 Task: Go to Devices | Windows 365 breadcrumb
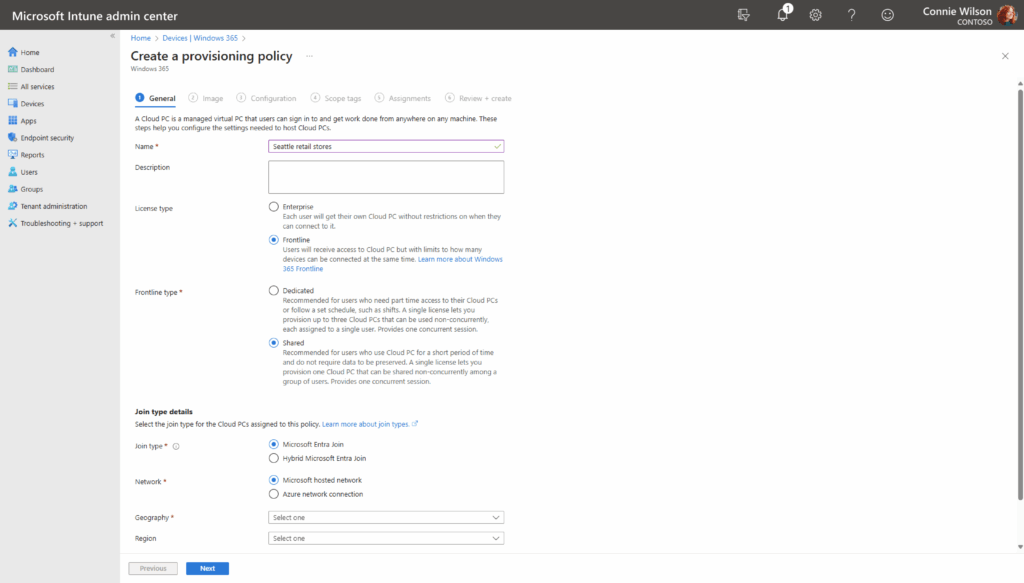click(200, 39)
